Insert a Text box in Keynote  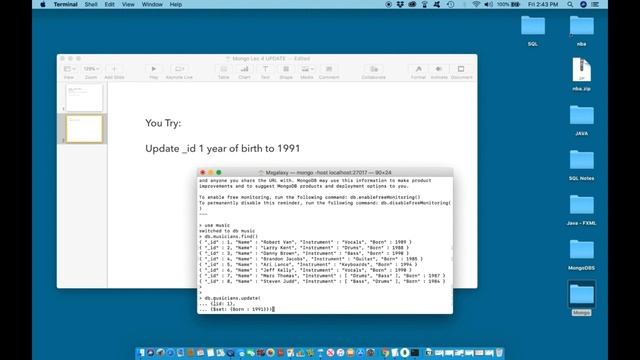pyautogui.click(x=265, y=71)
